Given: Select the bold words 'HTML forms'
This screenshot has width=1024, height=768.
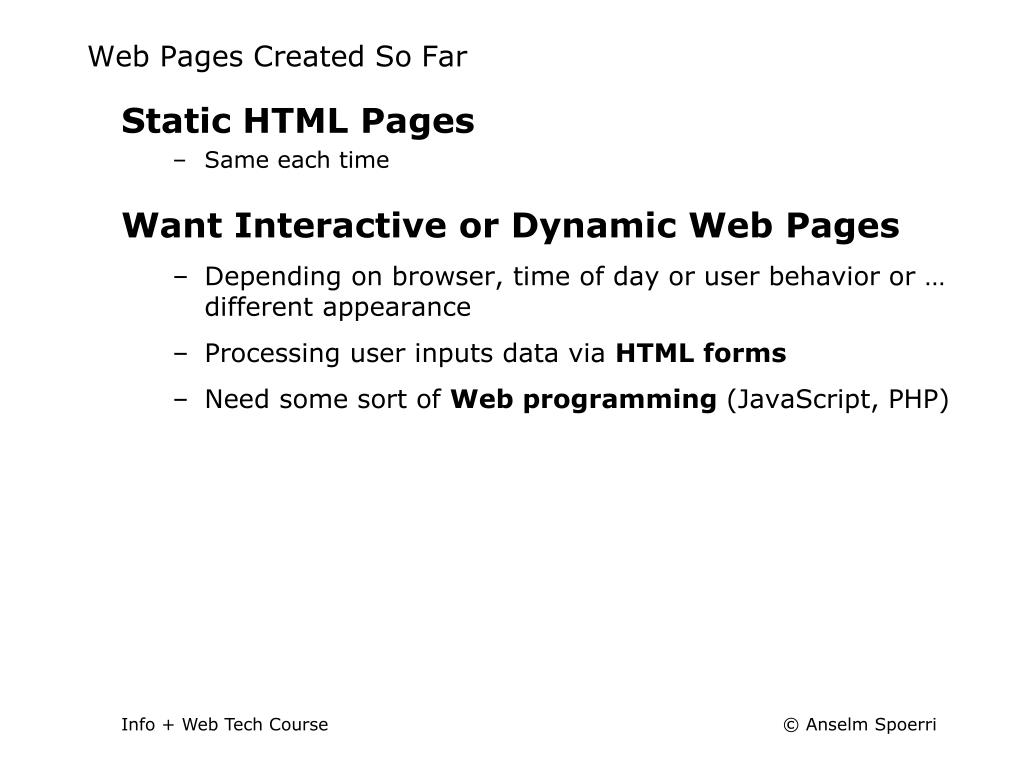Looking at the screenshot, I should [701, 353].
